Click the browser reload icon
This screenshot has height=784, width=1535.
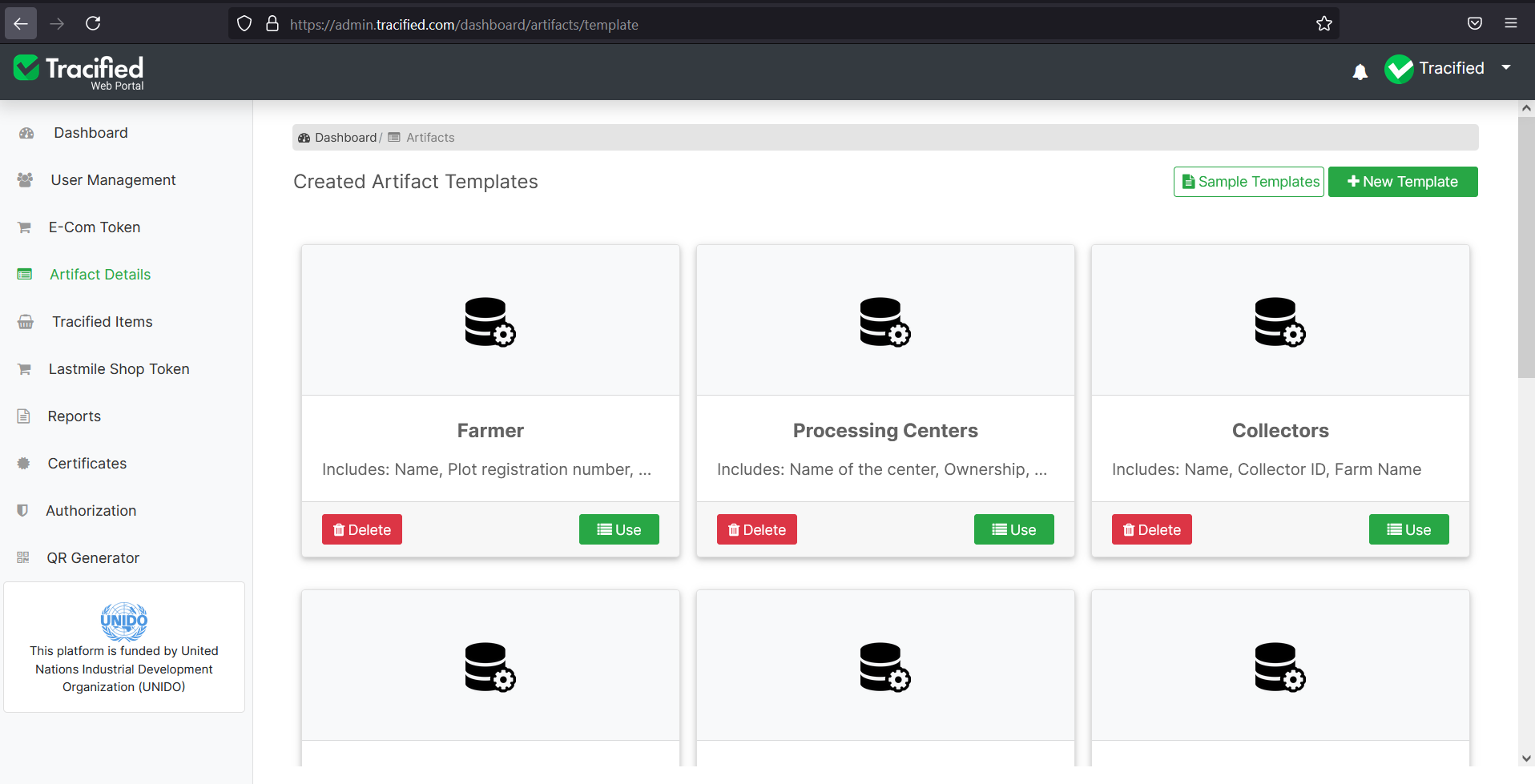pyautogui.click(x=93, y=23)
